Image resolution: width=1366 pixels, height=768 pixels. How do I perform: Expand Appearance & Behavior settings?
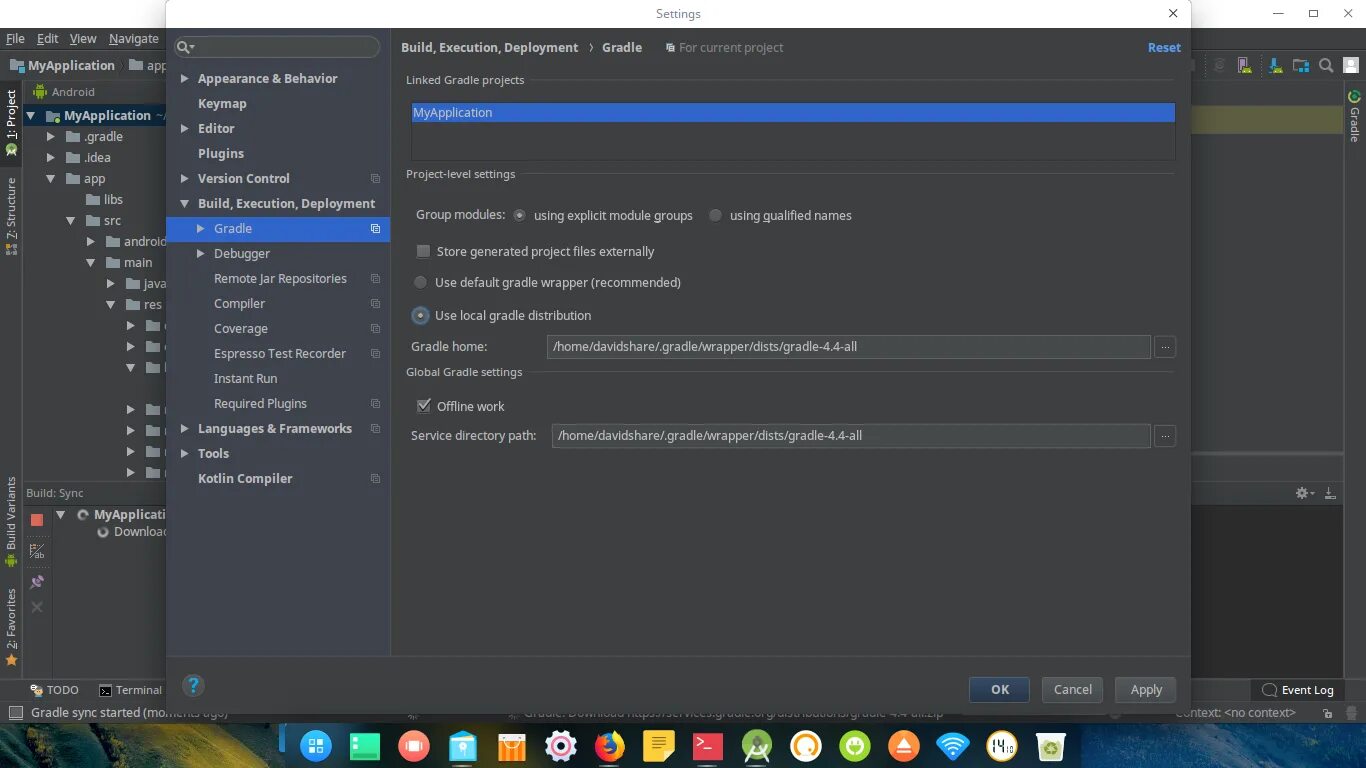[x=184, y=78]
